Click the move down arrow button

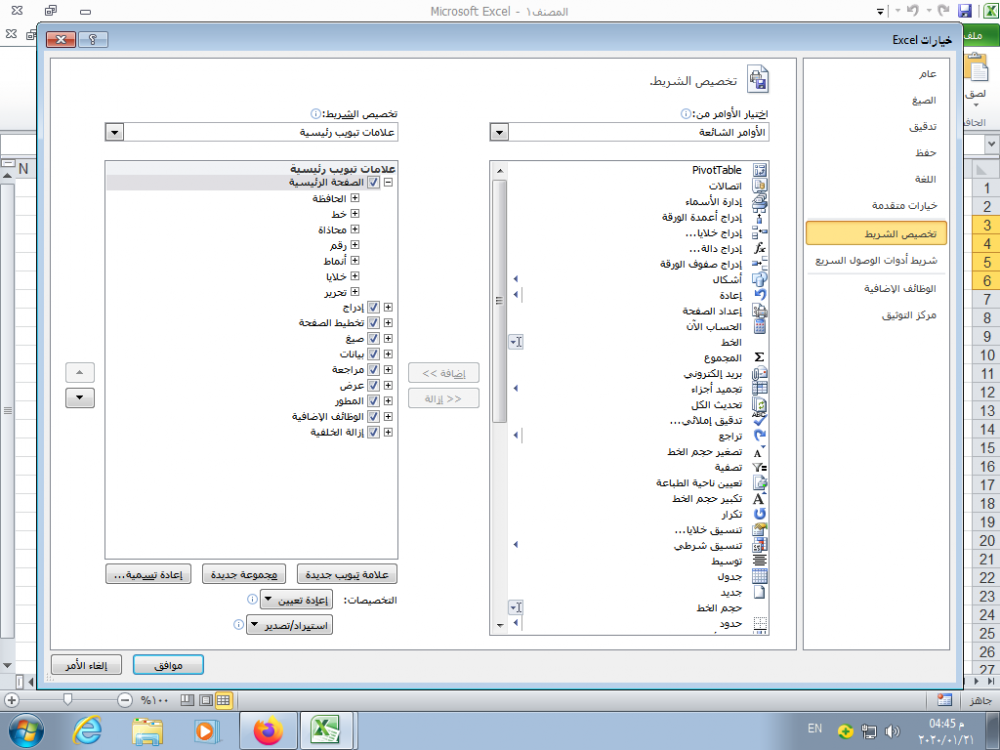[80, 398]
